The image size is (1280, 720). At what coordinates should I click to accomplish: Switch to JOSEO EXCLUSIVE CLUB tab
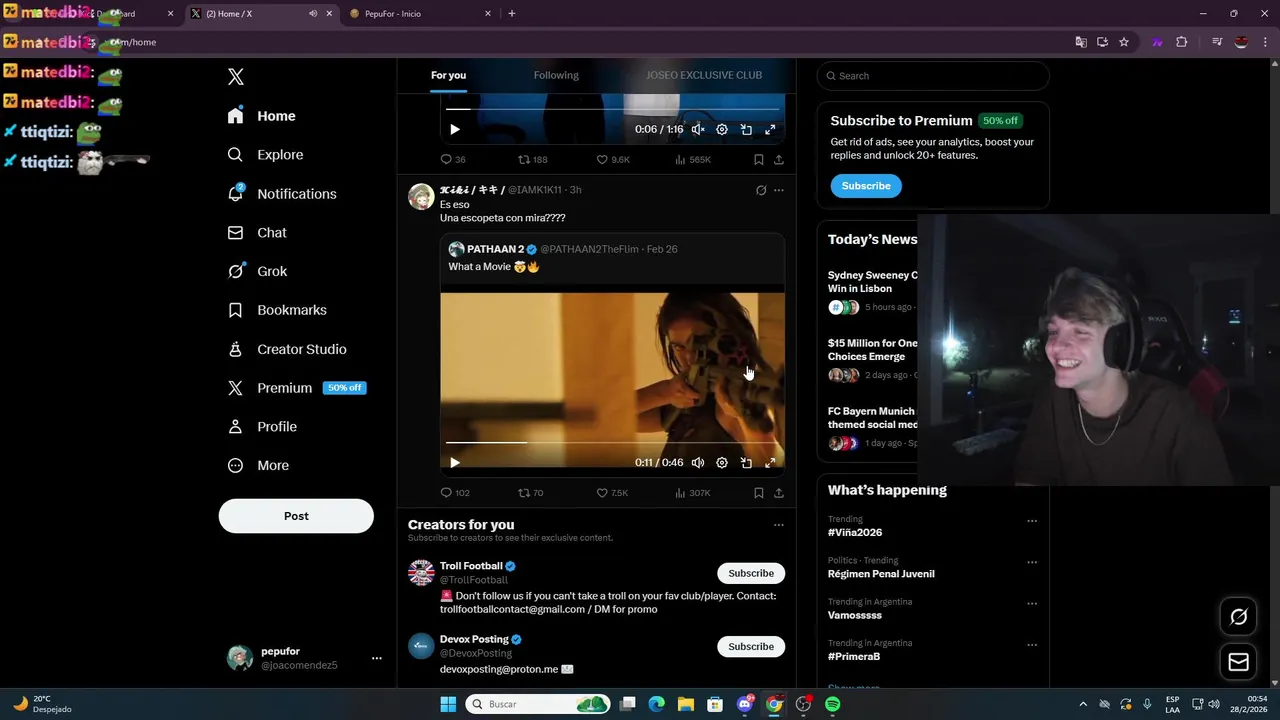coord(704,75)
